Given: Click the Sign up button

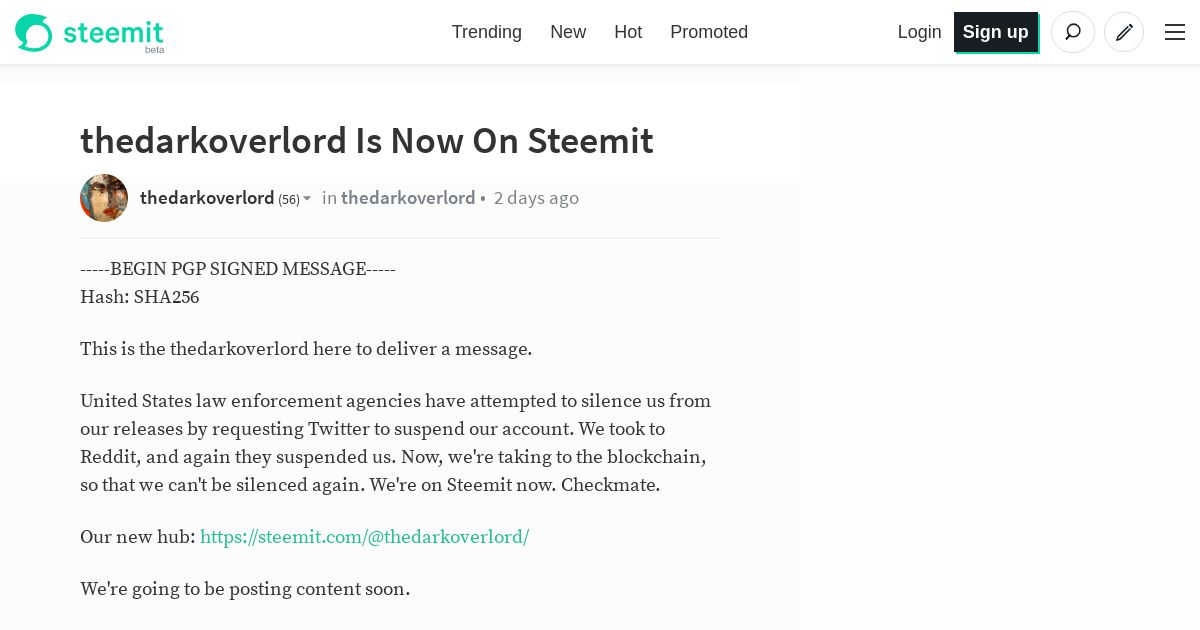Looking at the screenshot, I should click(x=996, y=32).
